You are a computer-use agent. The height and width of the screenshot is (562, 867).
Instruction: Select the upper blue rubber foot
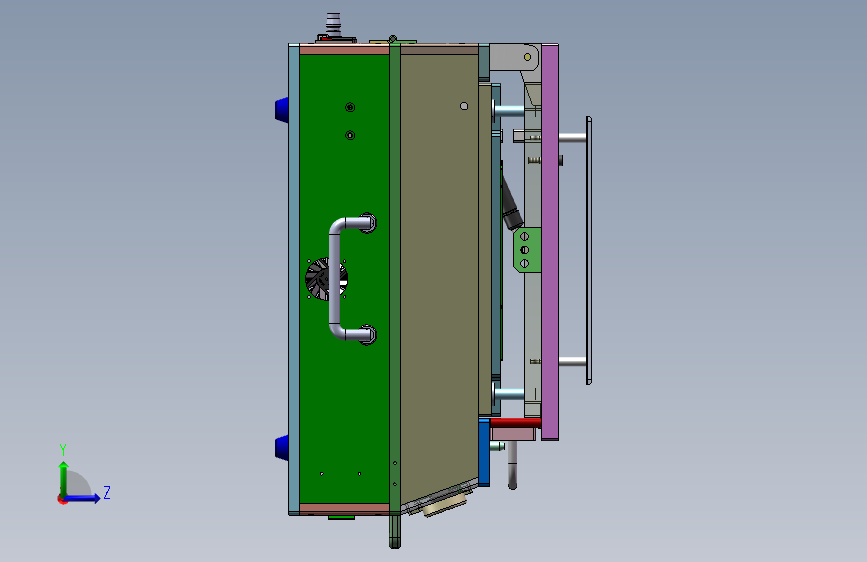[x=282, y=109]
